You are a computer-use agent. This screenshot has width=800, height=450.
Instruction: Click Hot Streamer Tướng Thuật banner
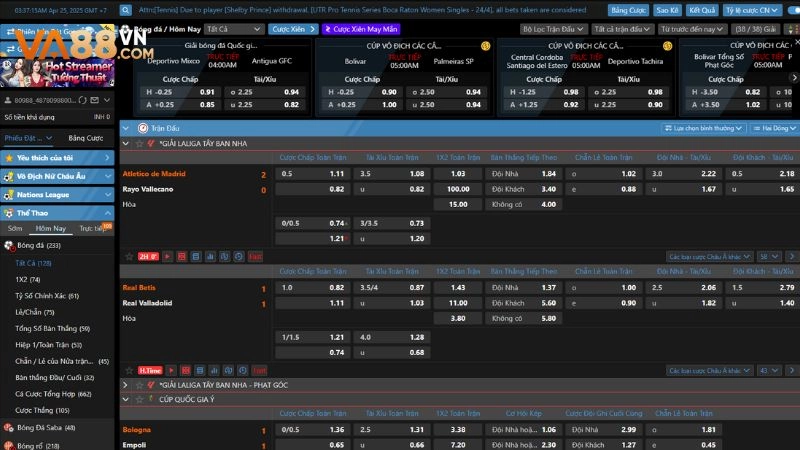pyautogui.click(x=57, y=72)
